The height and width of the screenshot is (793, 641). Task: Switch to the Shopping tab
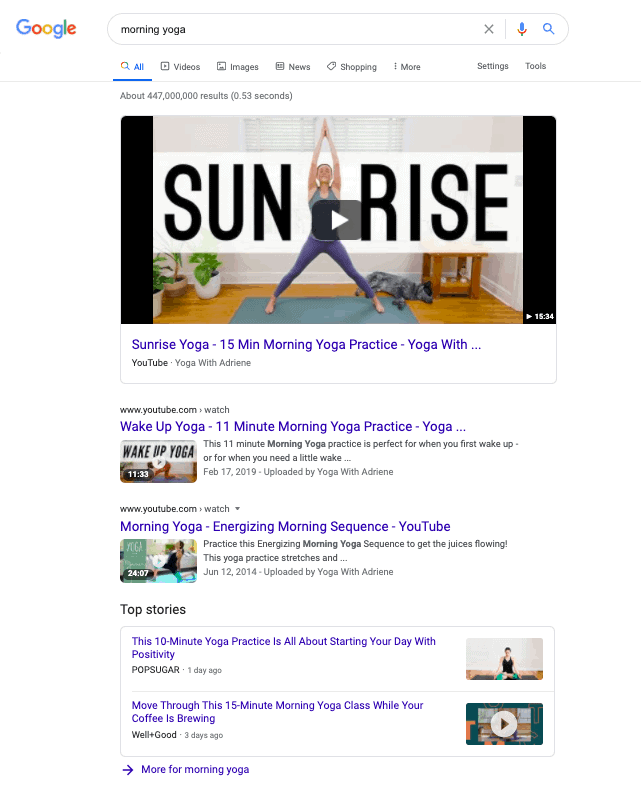click(352, 67)
